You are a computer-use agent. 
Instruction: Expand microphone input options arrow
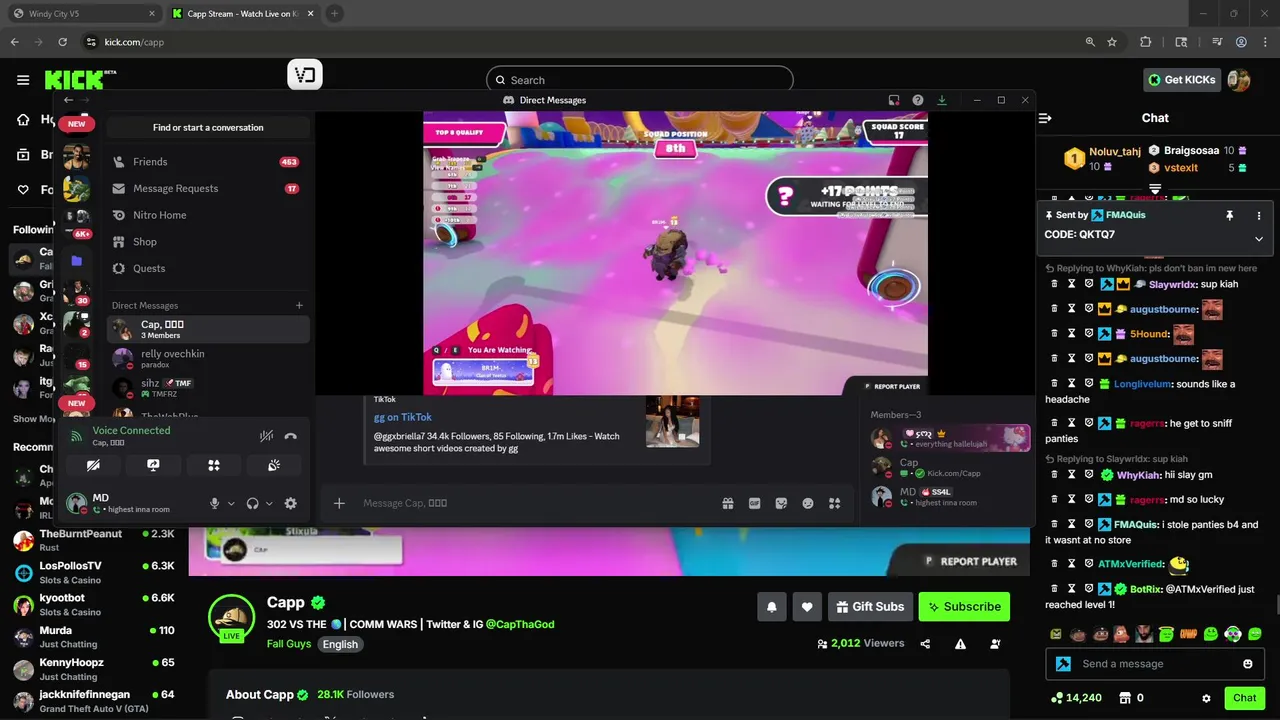tap(231, 504)
